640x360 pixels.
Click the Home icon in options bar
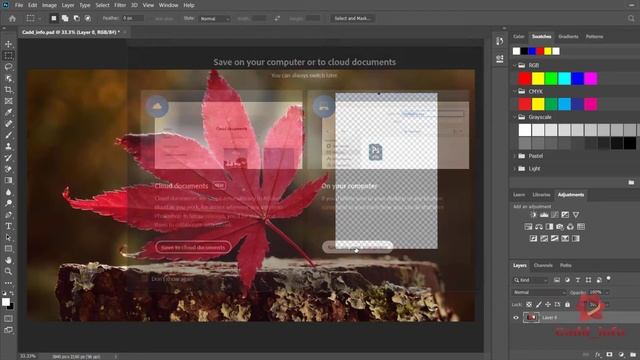[12, 18]
